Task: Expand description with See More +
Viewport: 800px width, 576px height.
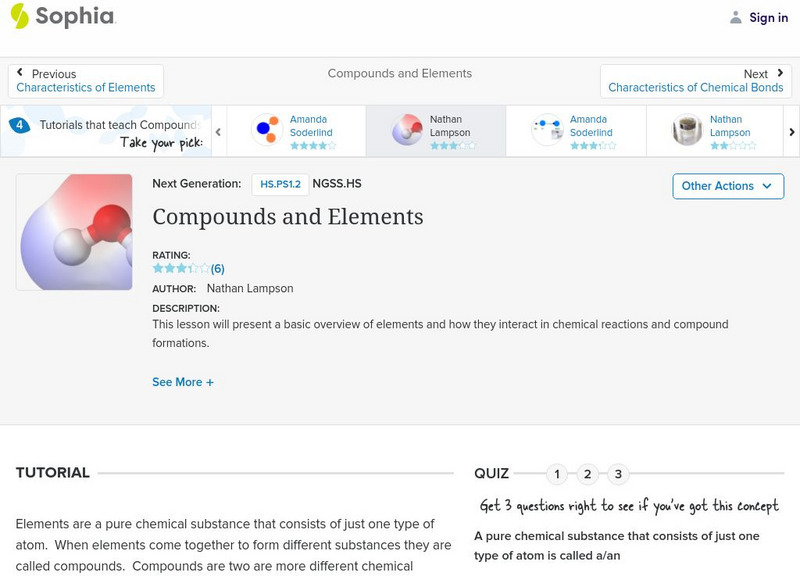Action: point(183,382)
